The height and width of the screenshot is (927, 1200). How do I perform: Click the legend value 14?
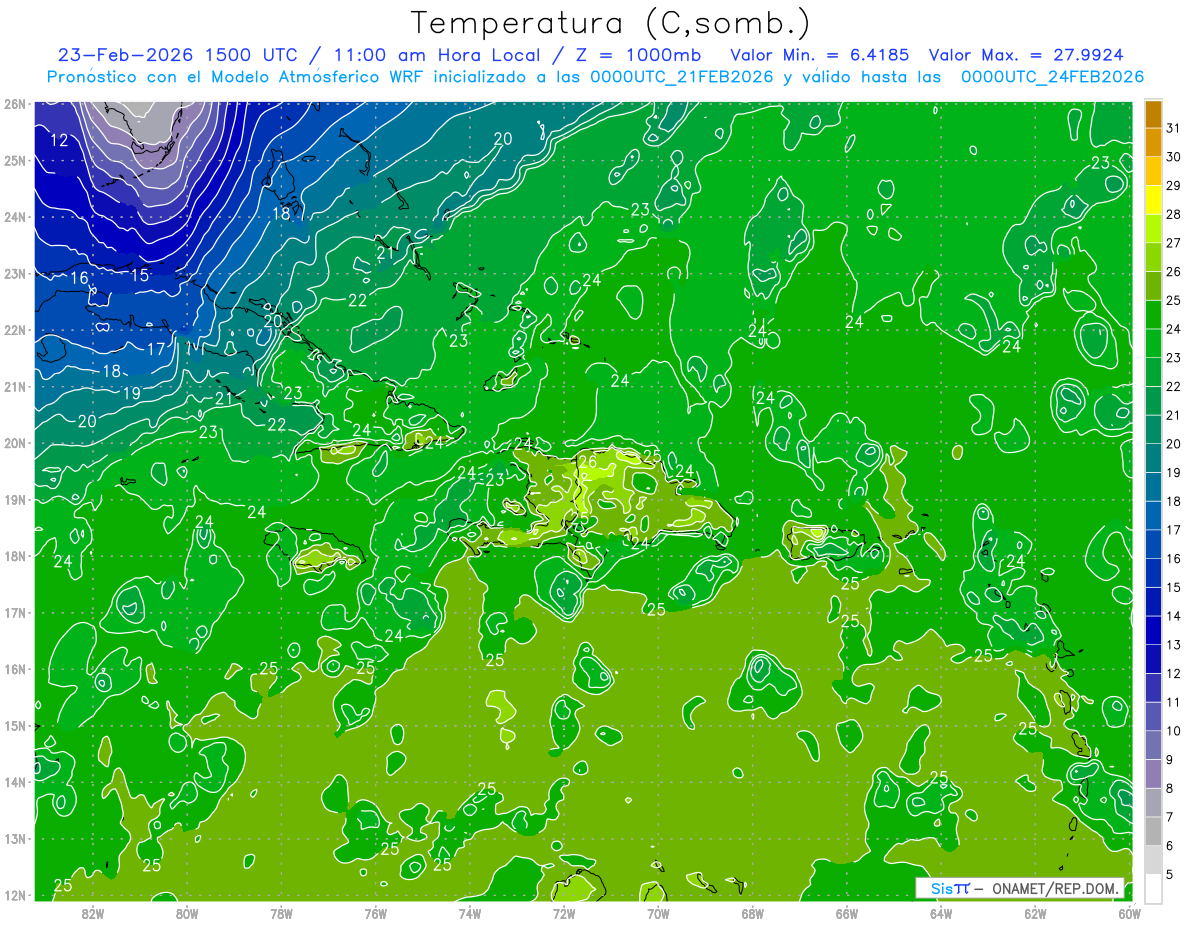tap(1173, 616)
